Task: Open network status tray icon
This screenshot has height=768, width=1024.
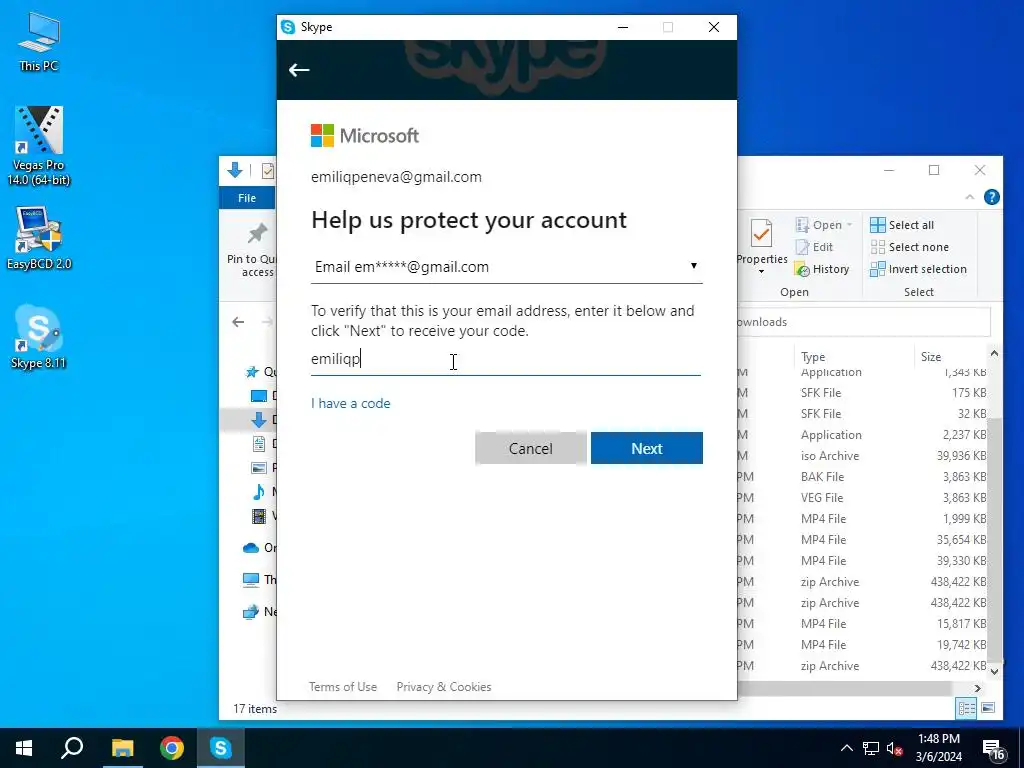Action: [x=871, y=748]
